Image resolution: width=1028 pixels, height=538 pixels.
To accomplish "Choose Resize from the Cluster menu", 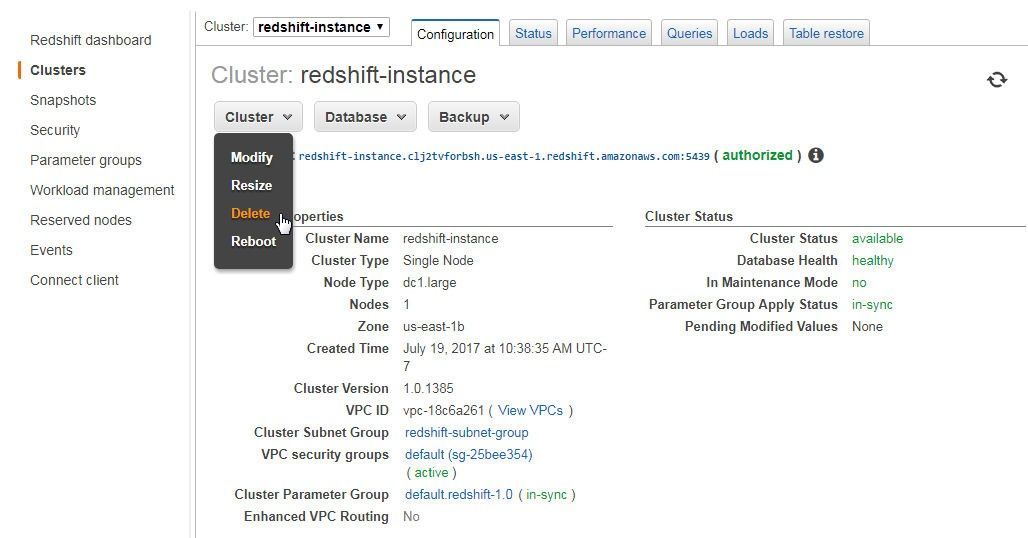I will (x=251, y=185).
